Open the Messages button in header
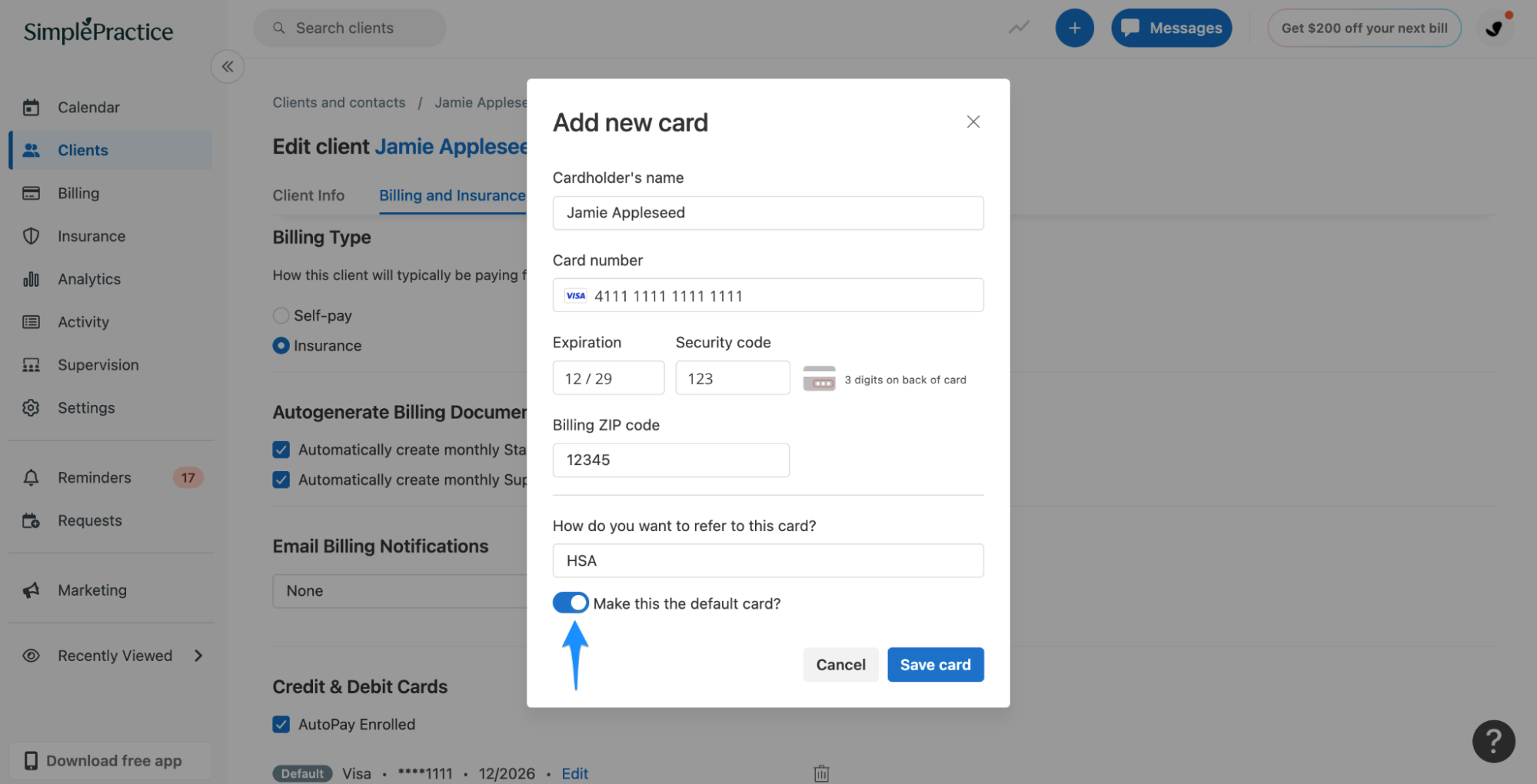 [1171, 28]
